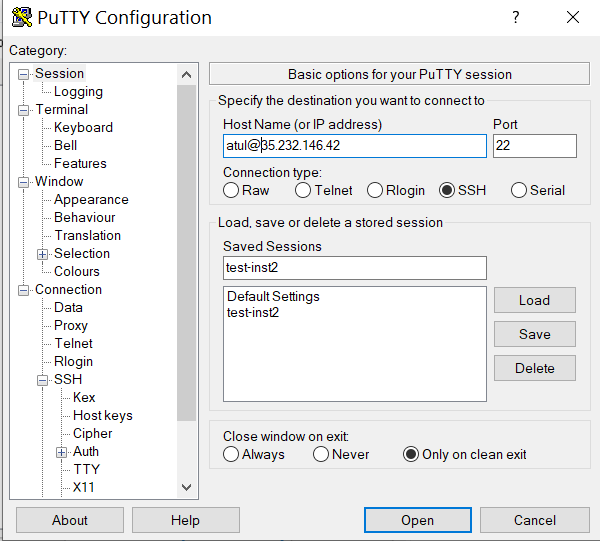The width and height of the screenshot is (600, 541).
Task: Delete the stored session
Action: coord(535,368)
